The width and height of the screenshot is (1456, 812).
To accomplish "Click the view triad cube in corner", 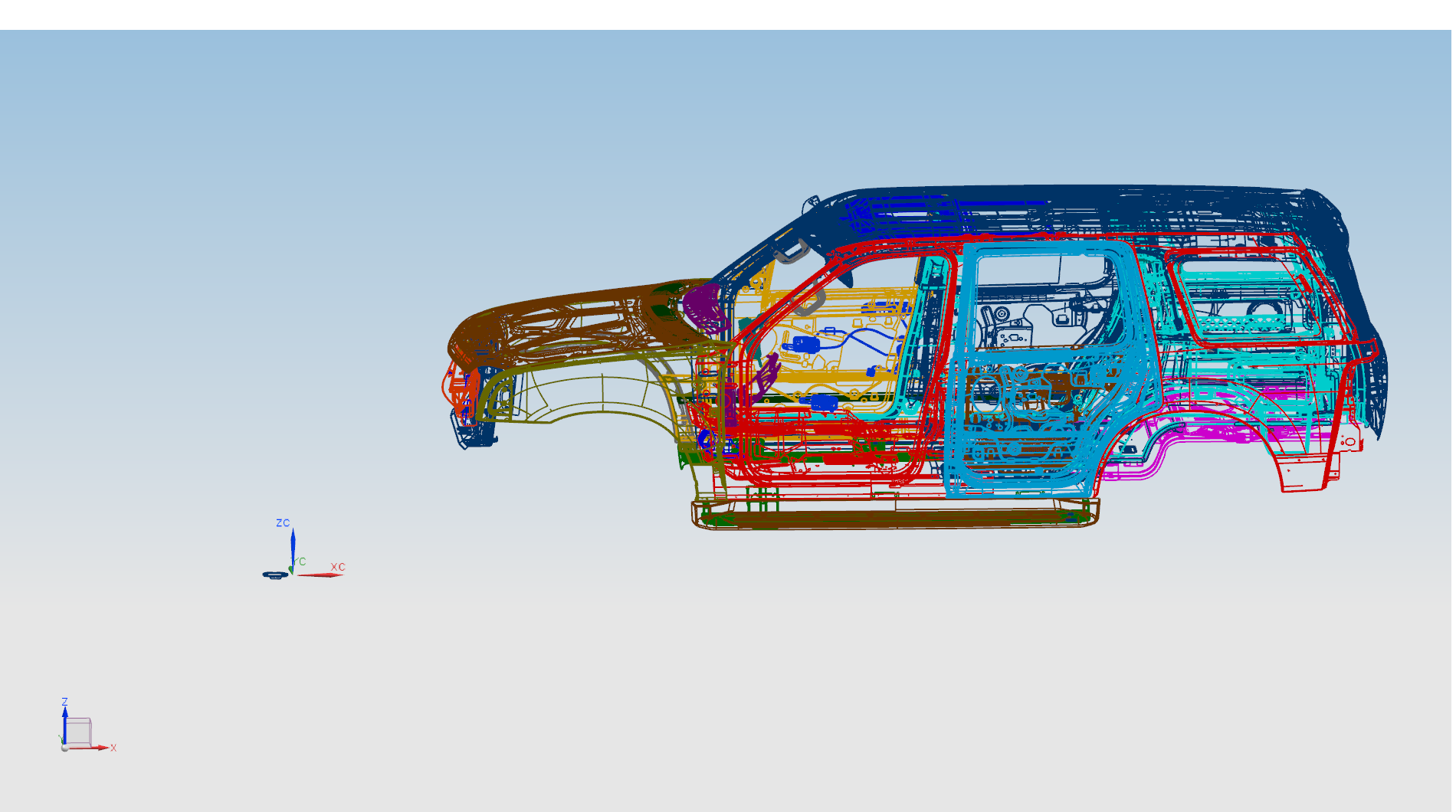I will (x=78, y=732).
